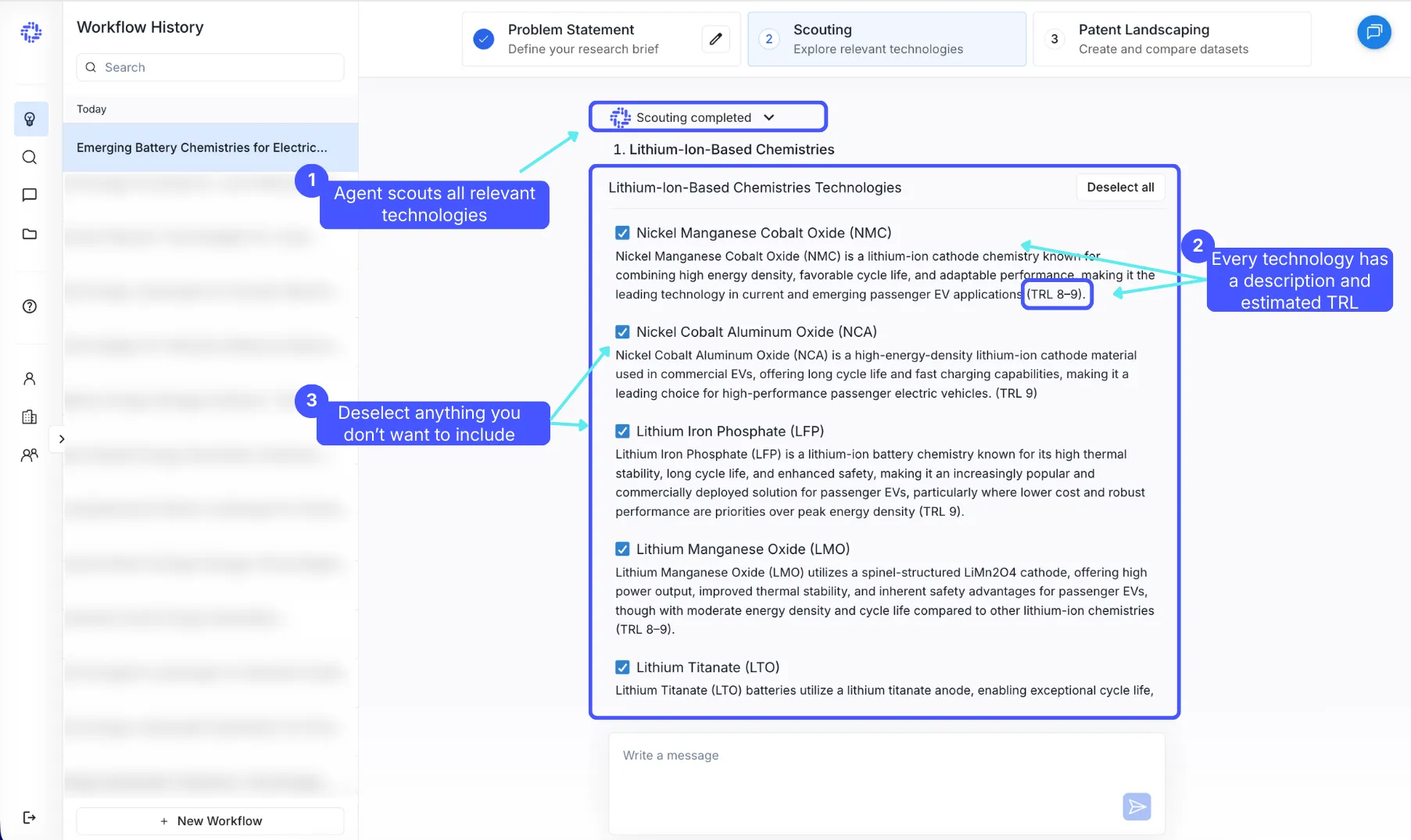1411x840 pixels.
Task: Expand the Scouting completed dropdown chevron
Action: click(x=768, y=117)
